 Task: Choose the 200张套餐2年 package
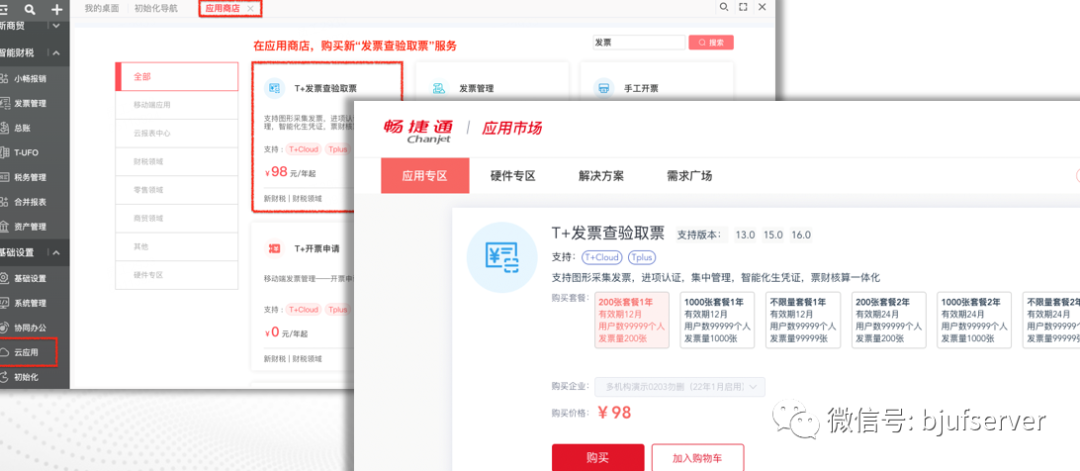point(889,320)
